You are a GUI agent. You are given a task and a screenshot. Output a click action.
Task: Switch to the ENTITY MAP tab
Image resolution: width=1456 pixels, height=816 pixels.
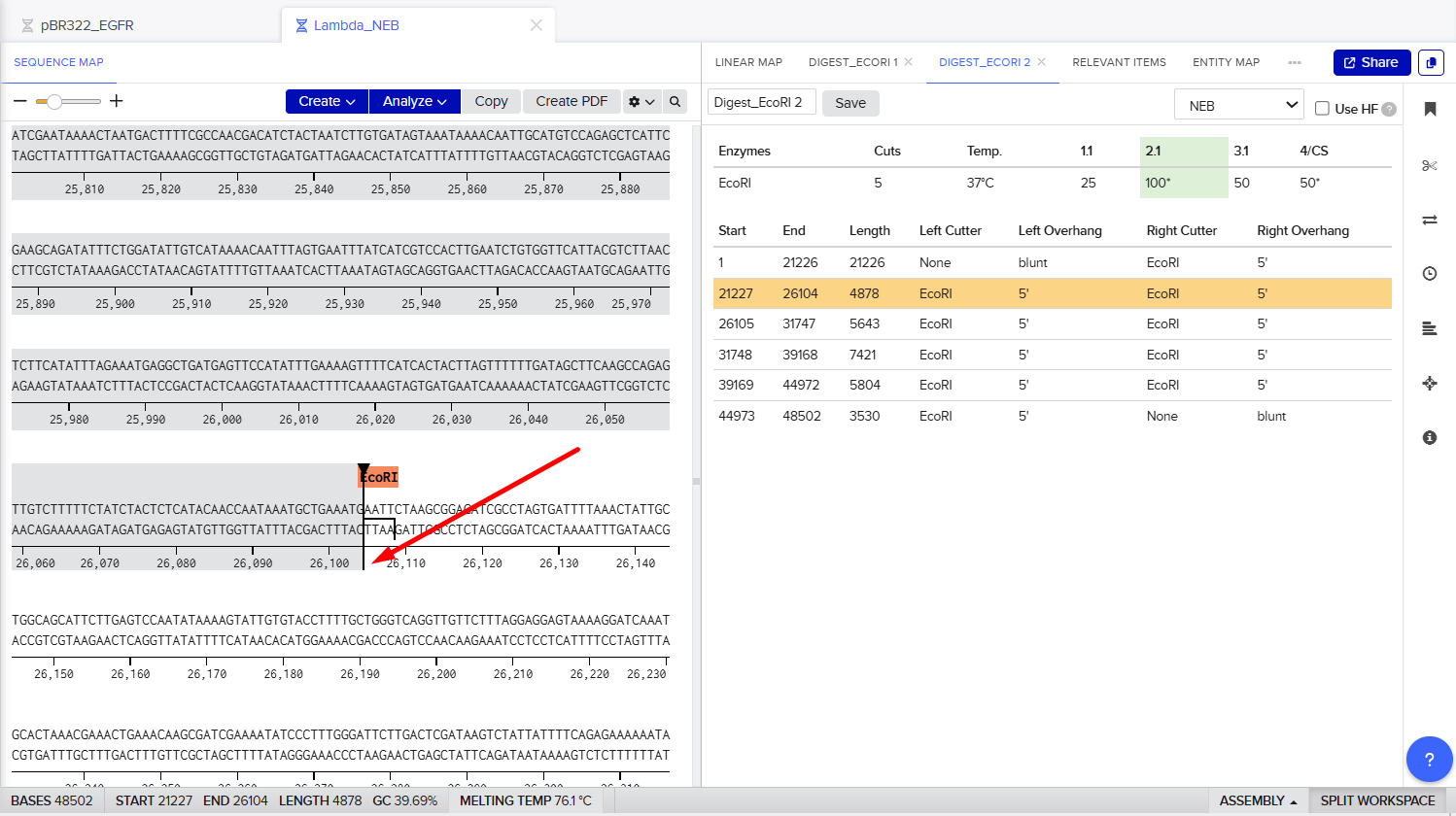[1226, 62]
